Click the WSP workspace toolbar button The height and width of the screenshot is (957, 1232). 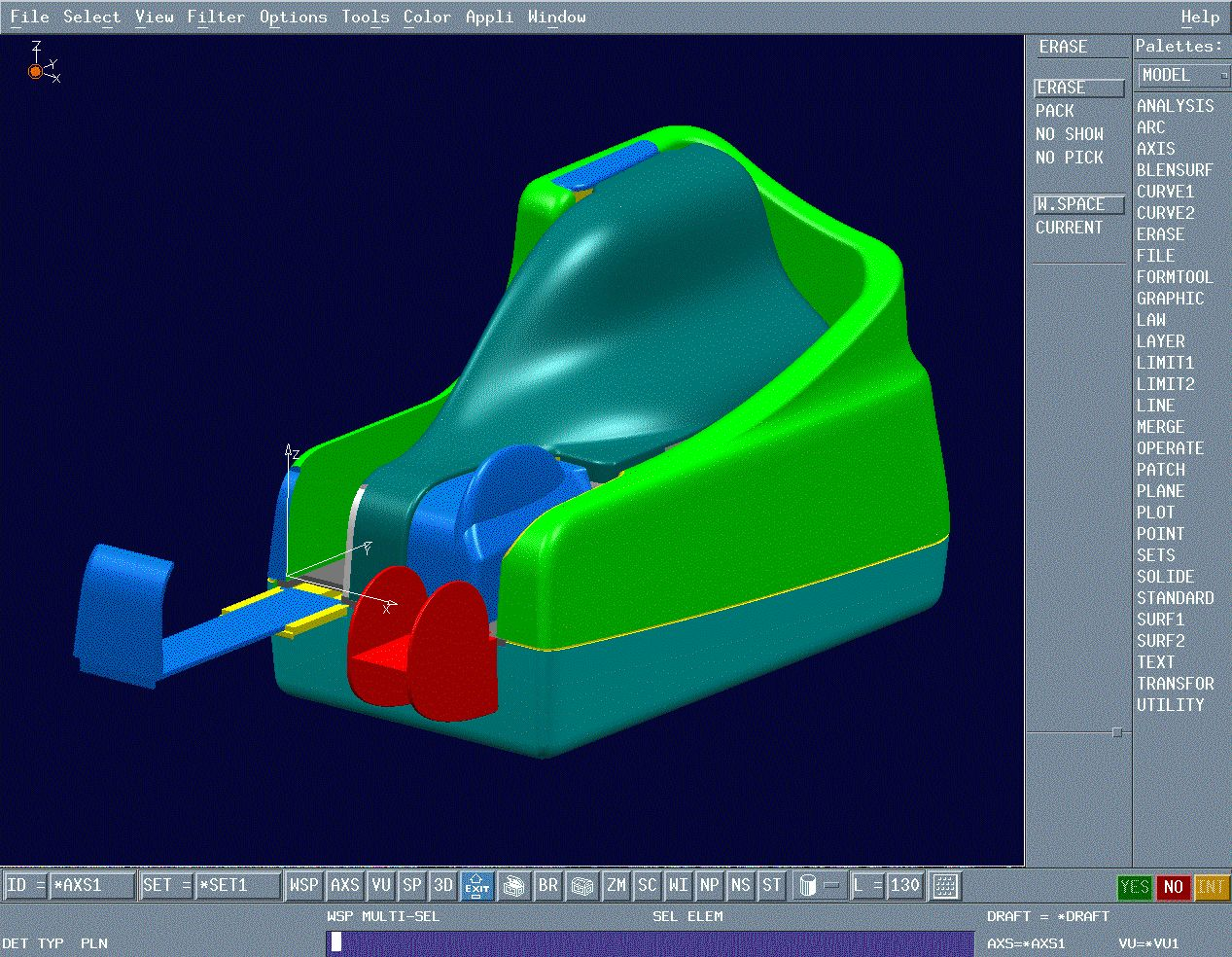[x=303, y=886]
